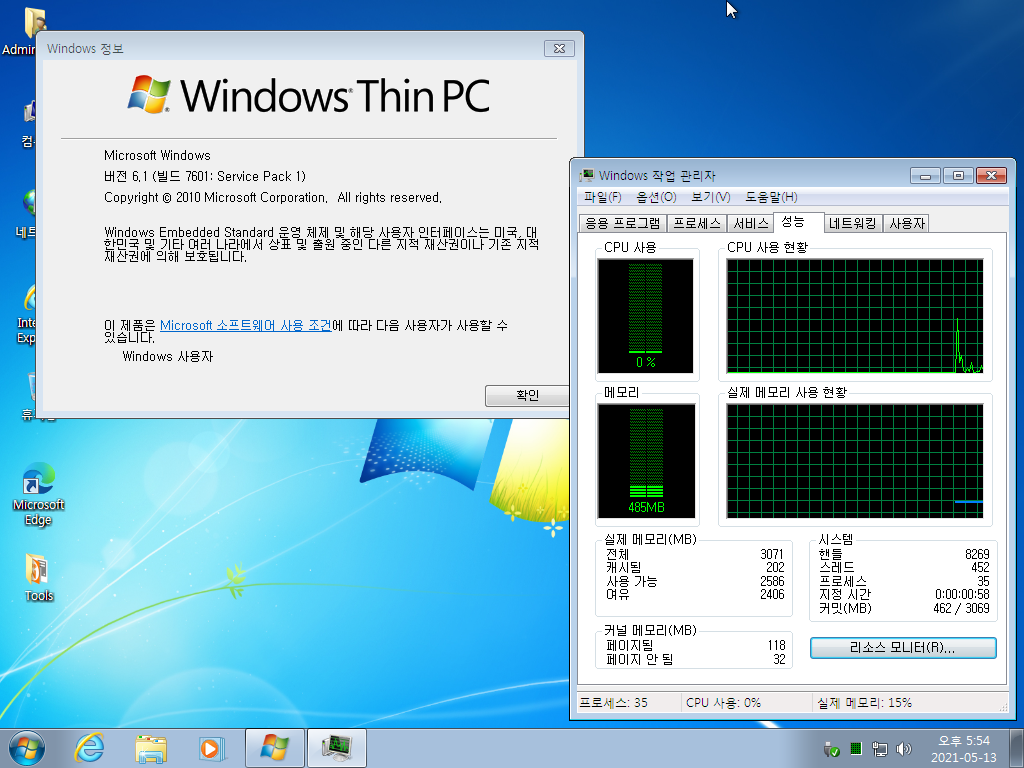
Task: Click the green CPU meter tray icon
Action: point(856,748)
